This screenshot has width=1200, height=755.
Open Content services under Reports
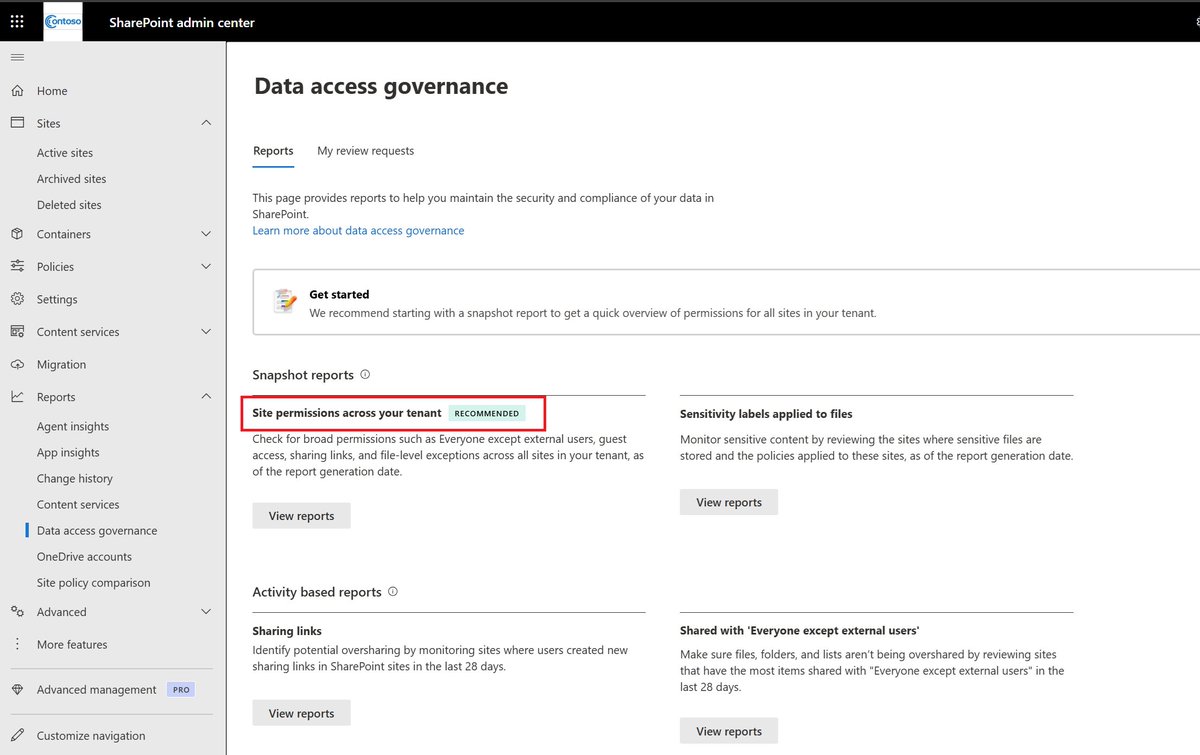tap(78, 505)
